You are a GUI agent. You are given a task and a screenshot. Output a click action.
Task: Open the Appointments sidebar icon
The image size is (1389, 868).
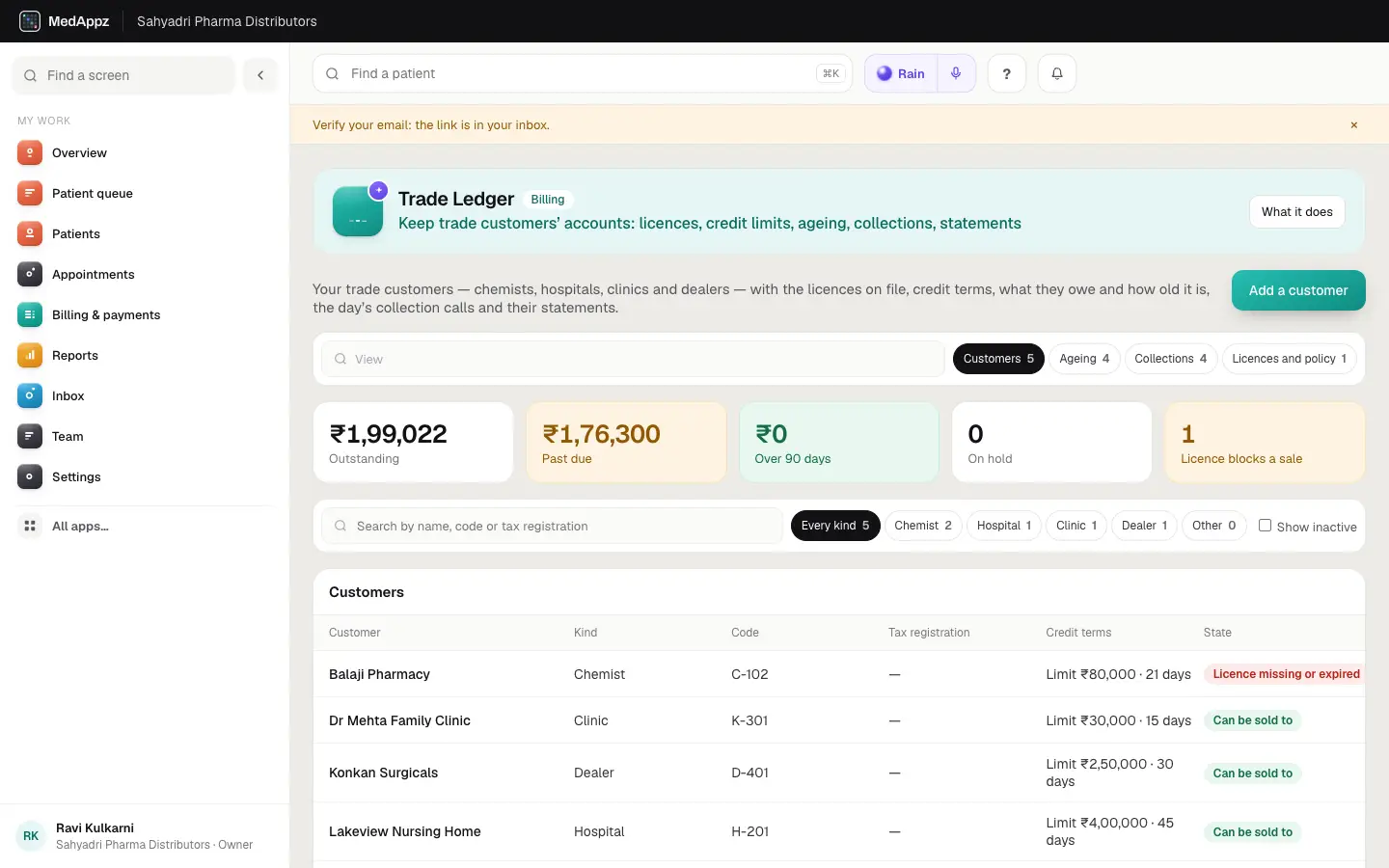tap(30, 274)
